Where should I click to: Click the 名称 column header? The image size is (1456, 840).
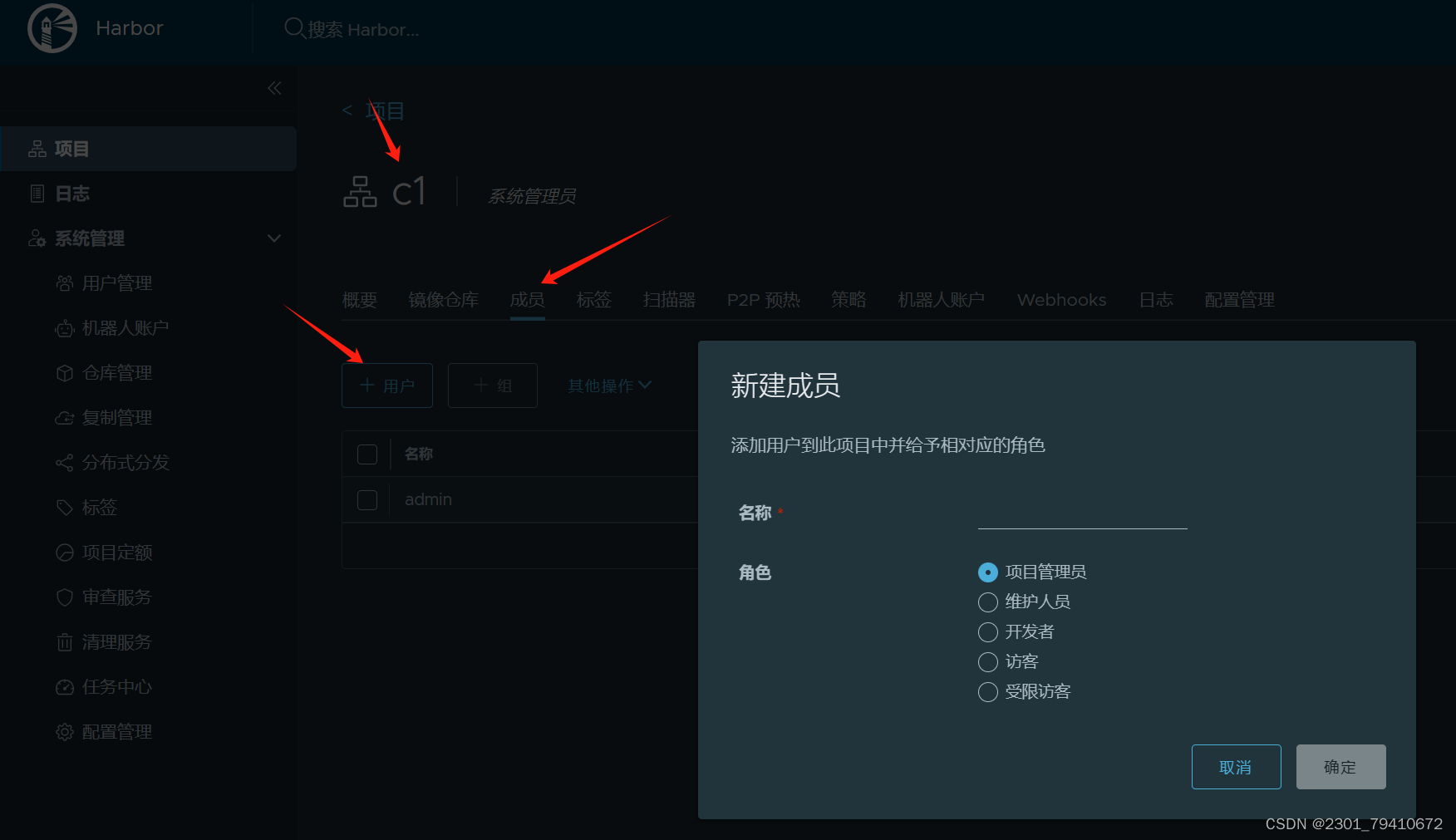[x=419, y=454]
